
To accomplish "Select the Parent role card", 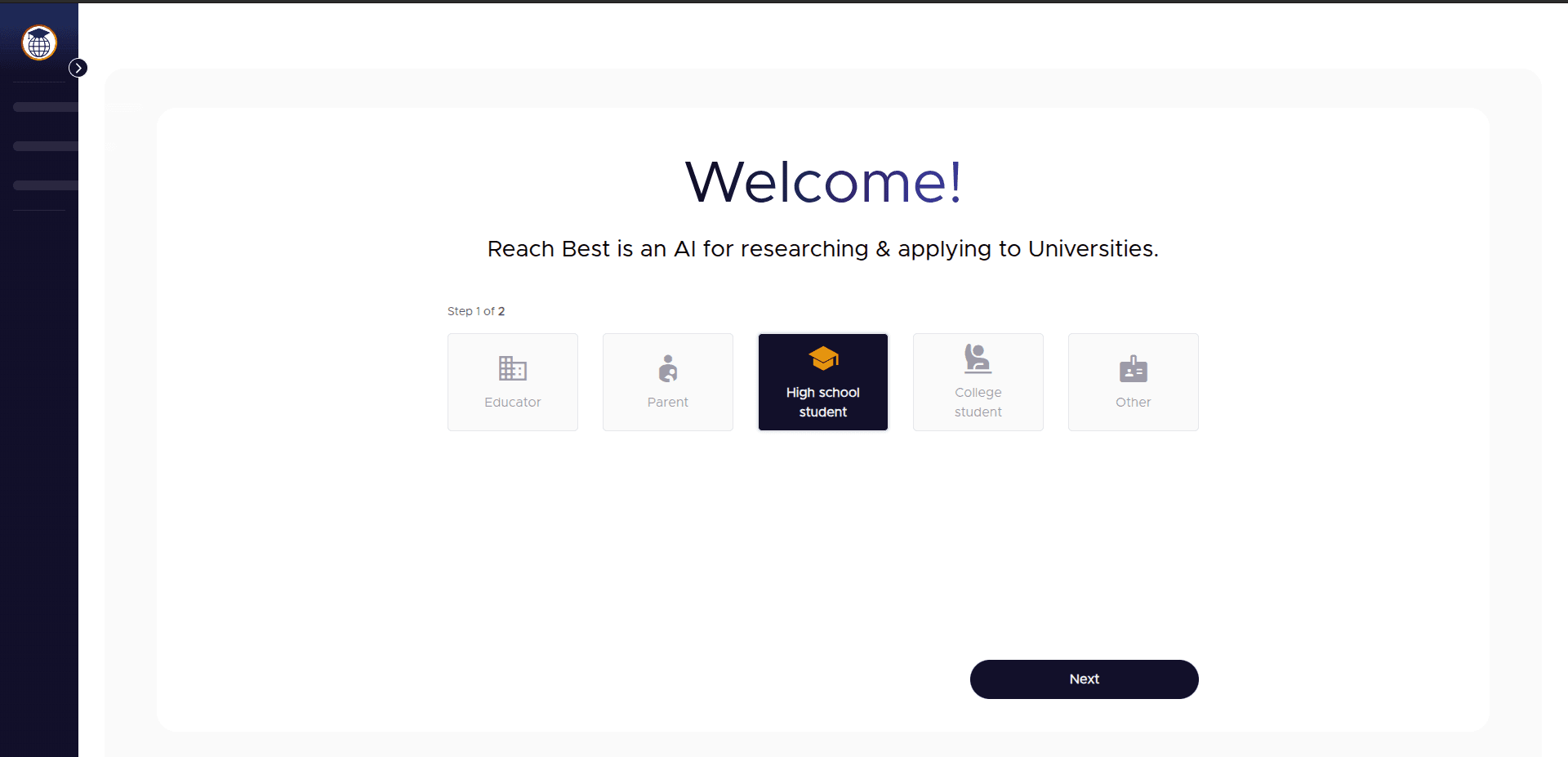I will point(668,382).
